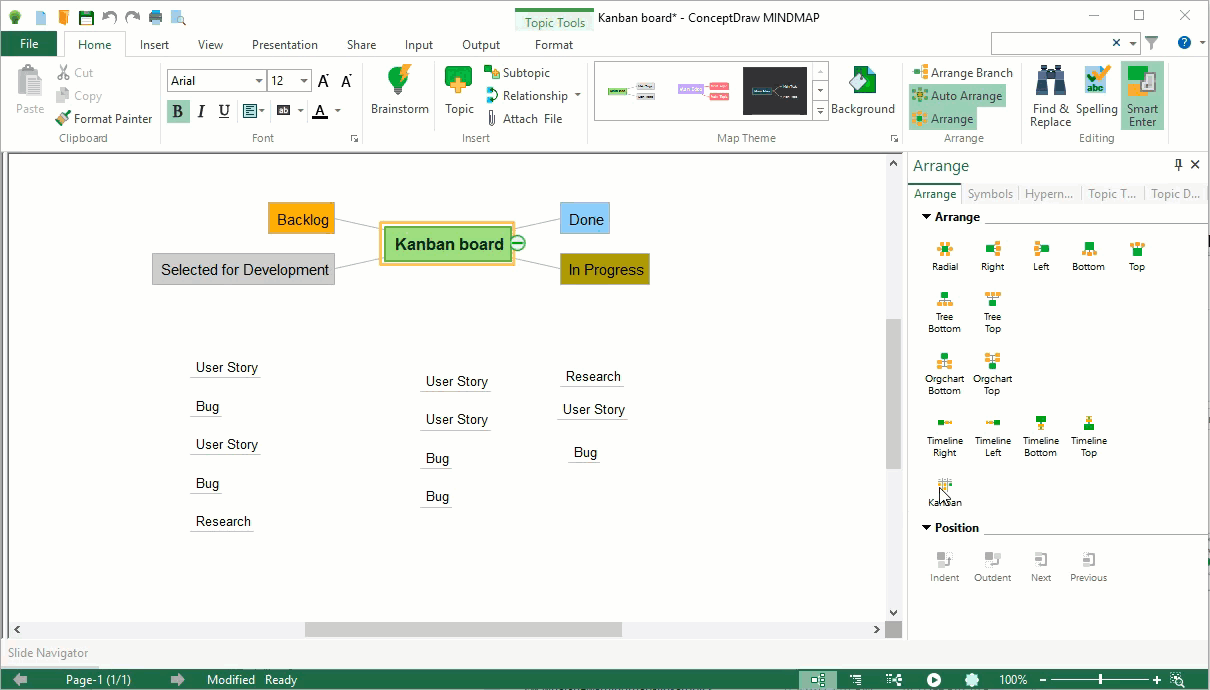The width and height of the screenshot is (1210, 690).
Task: Open the File menu
Action: [30, 44]
